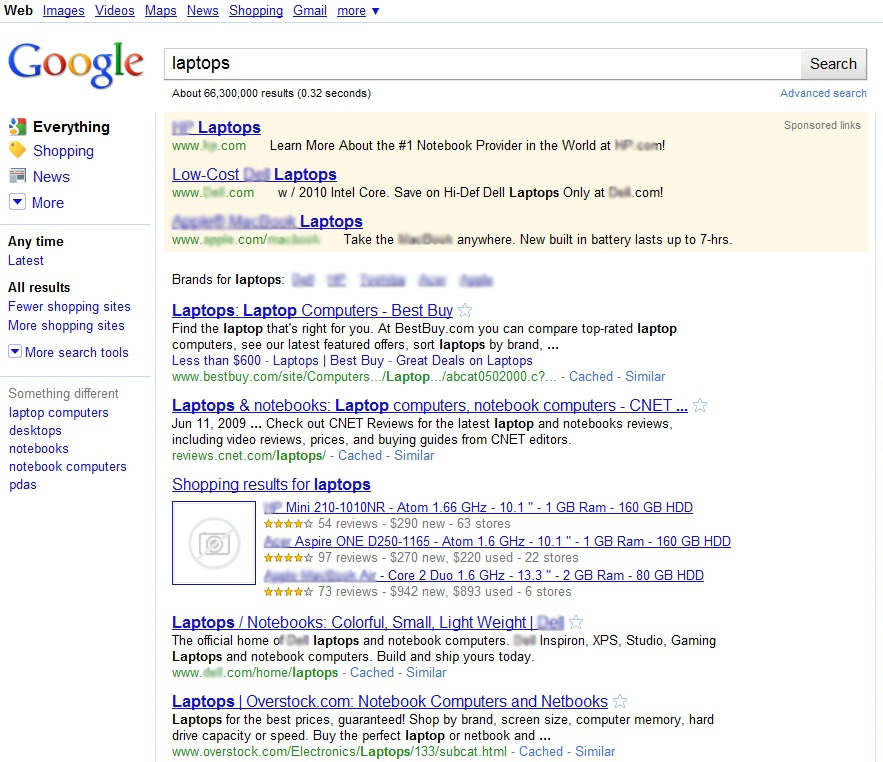
Task: Open Similar pages for www.dell.com/home/laptops result
Action: (426, 672)
